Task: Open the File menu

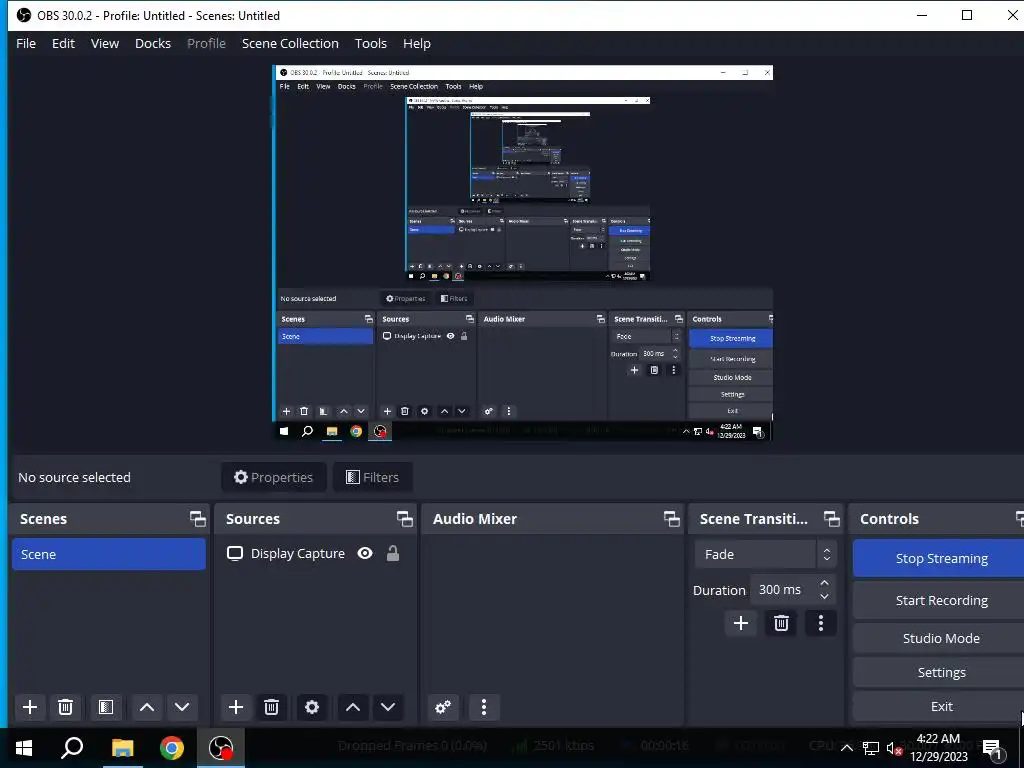Action: (x=26, y=44)
